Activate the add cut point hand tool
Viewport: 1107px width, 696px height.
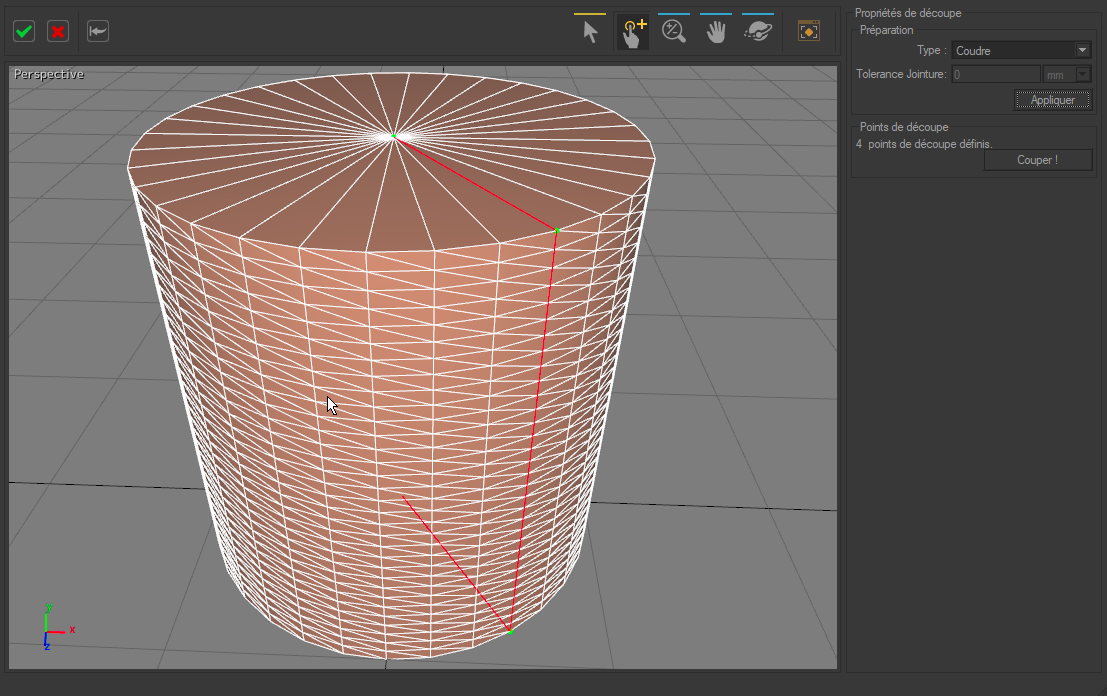click(634, 32)
